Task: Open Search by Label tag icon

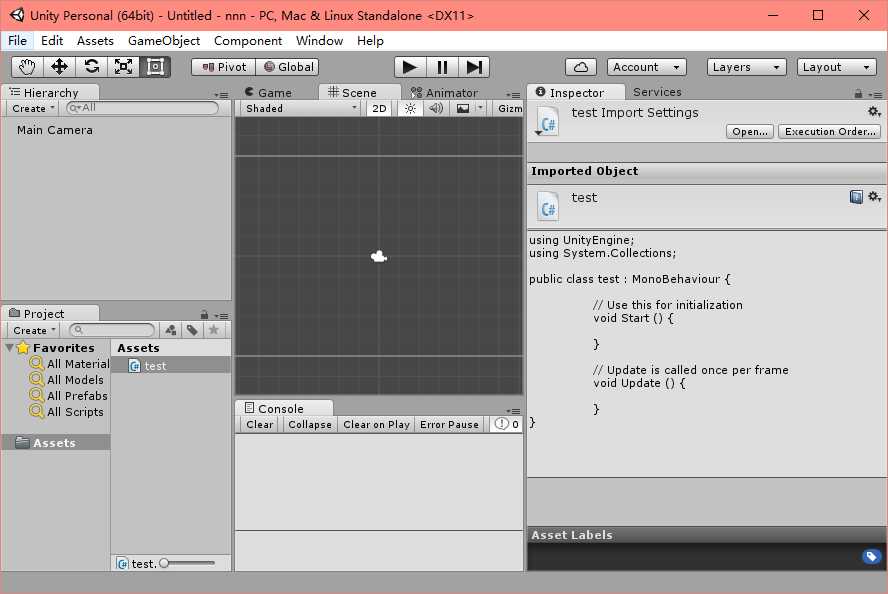Action: click(x=192, y=330)
